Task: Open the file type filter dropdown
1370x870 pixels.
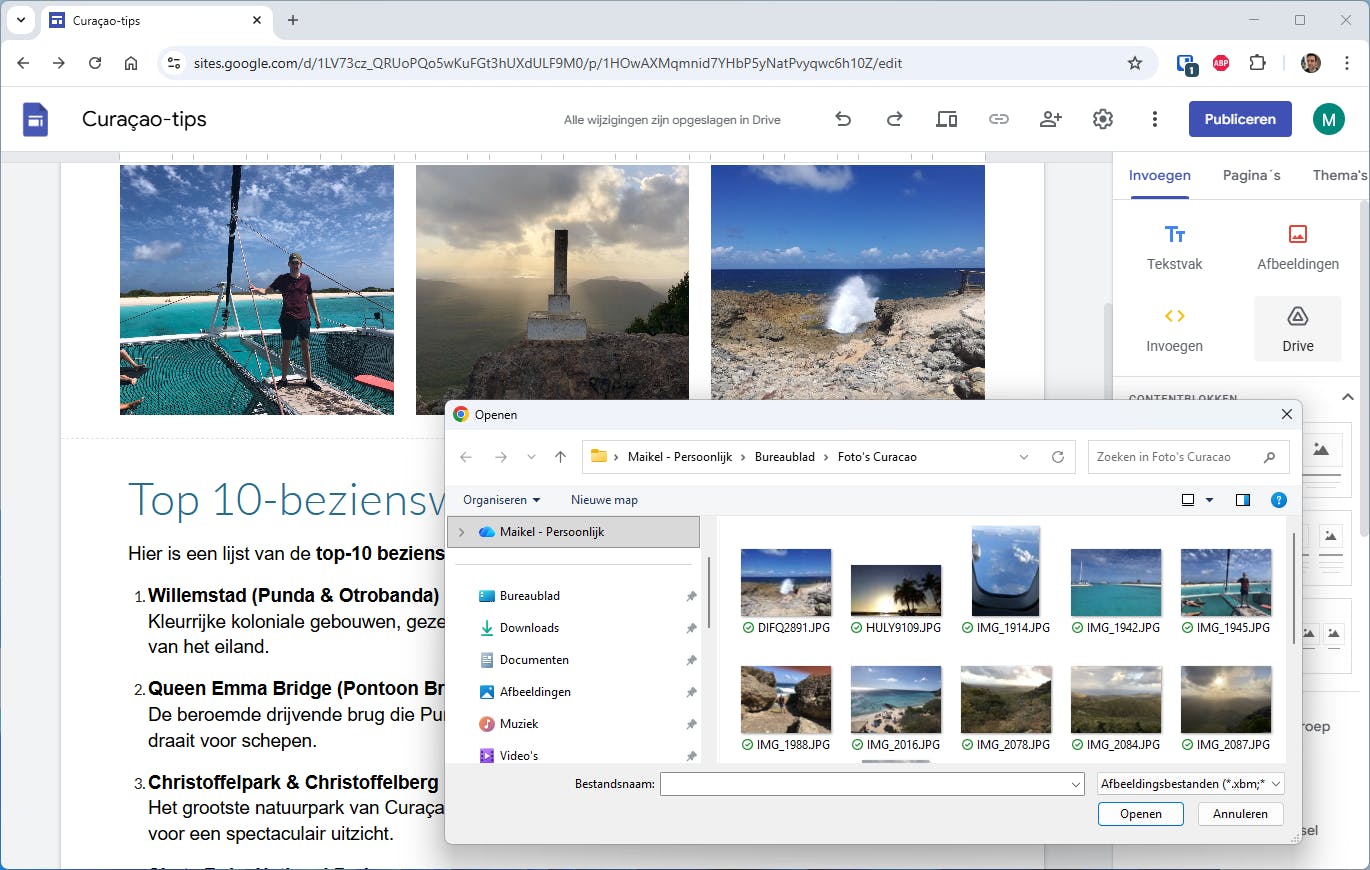Action: click(1190, 784)
